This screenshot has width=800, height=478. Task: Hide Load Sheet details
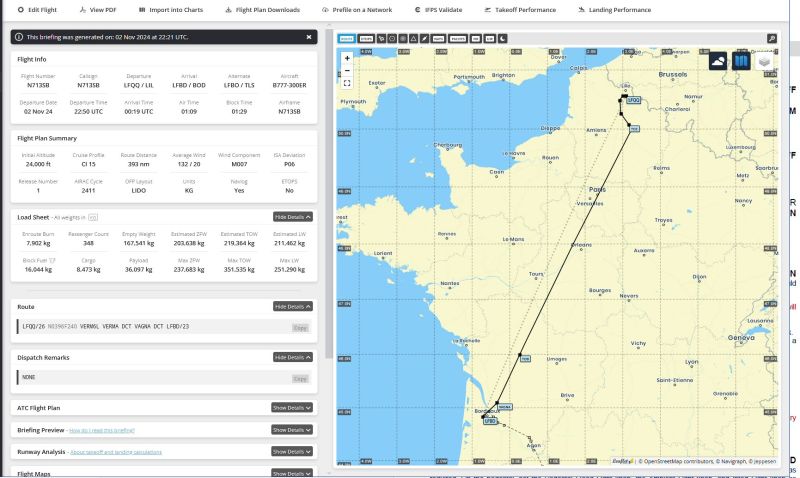292,217
